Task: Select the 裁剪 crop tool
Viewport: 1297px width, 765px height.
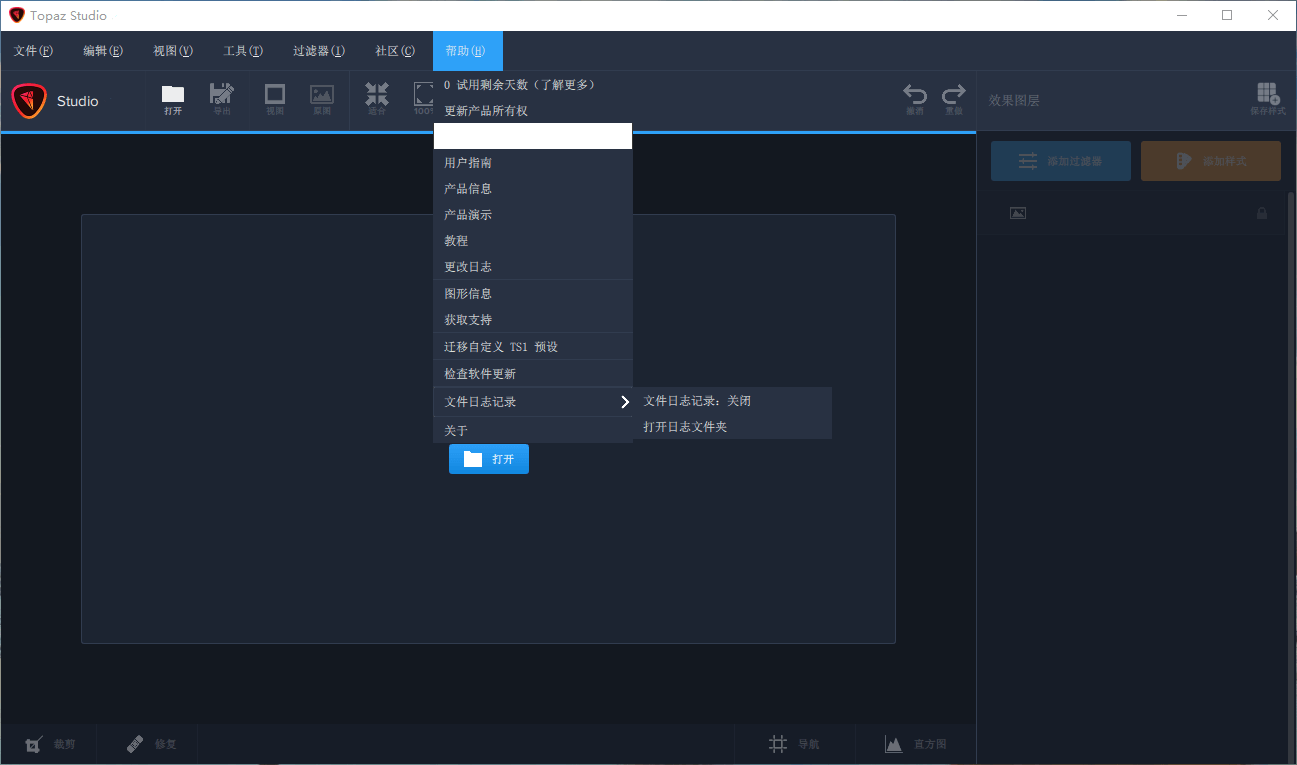Action: coord(36,744)
